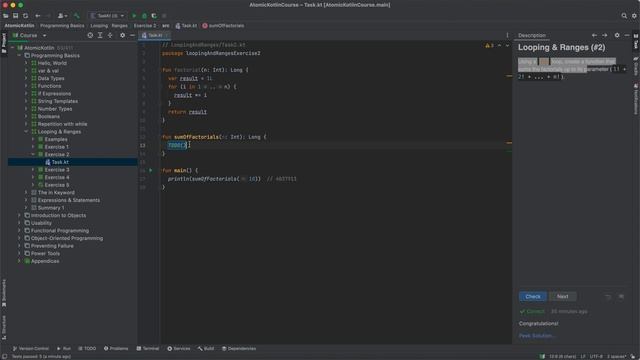Open the Problems tool window
Image resolution: width=640 pixels, height=360 pixels.
116,349
